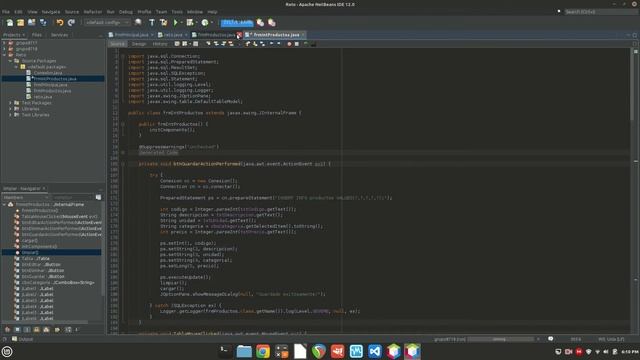Viewport: 640px width, 360px height.
Task: Click the Save All toolbar icon
Action: [x=43, y=22]
